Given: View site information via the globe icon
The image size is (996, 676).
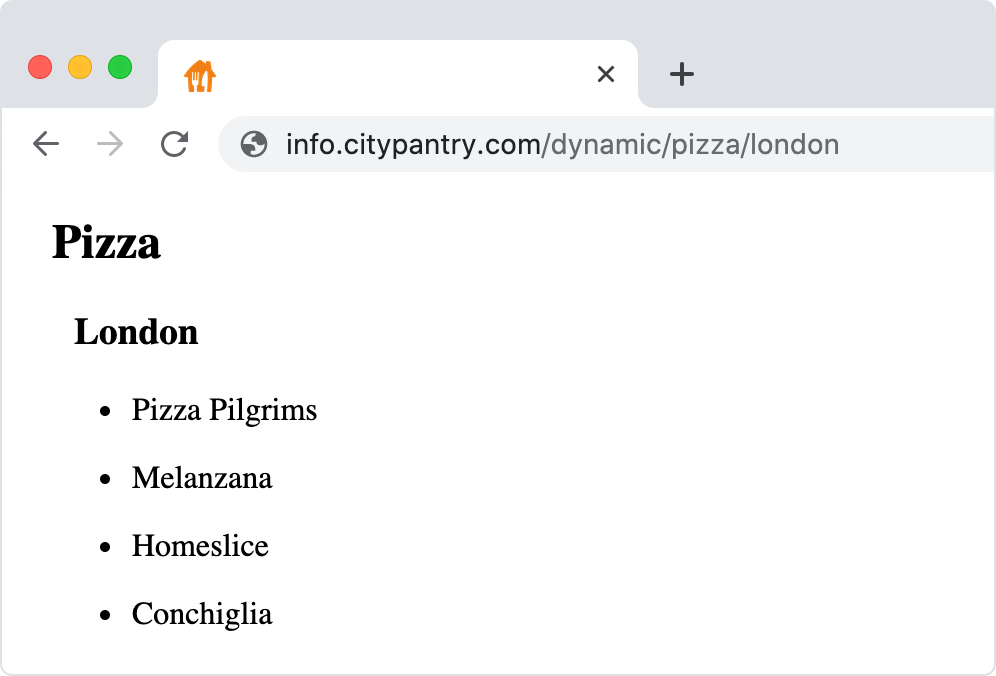Looking at the screenshot, I should click(x=254, y=144).
